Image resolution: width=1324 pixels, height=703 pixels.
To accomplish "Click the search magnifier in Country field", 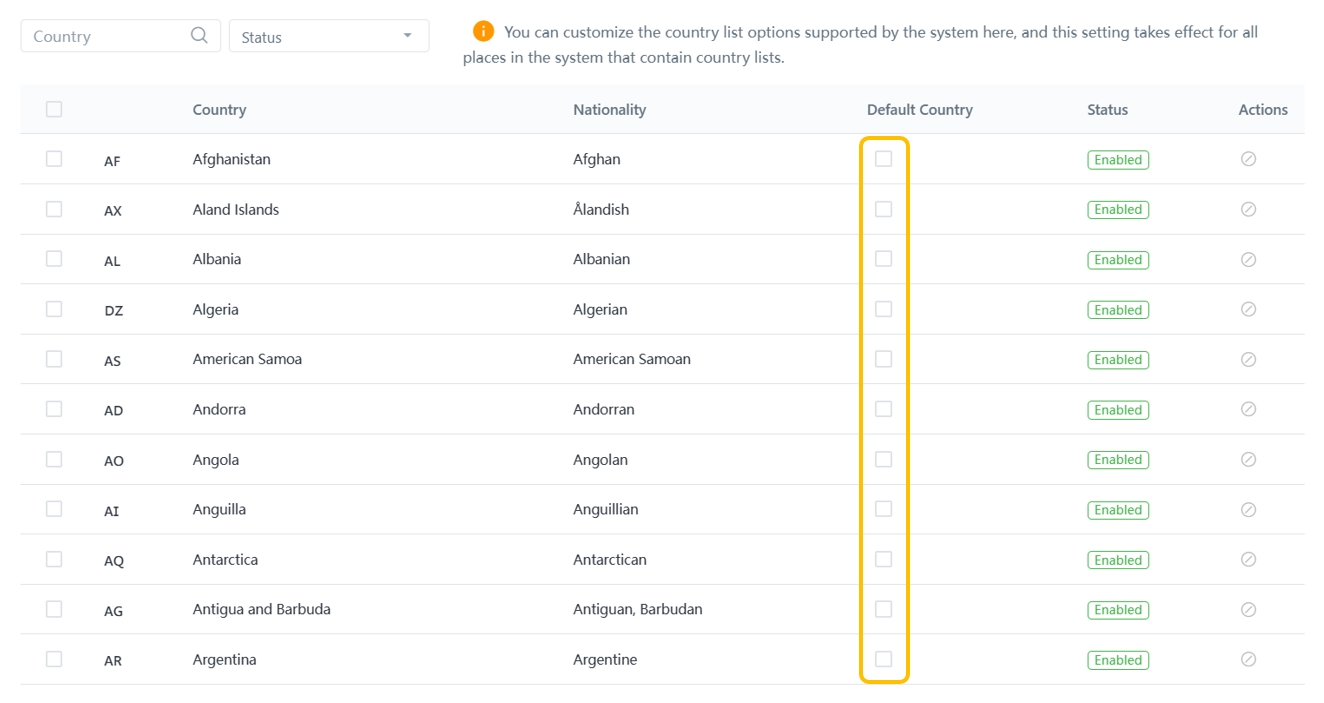I will (199, 36).
